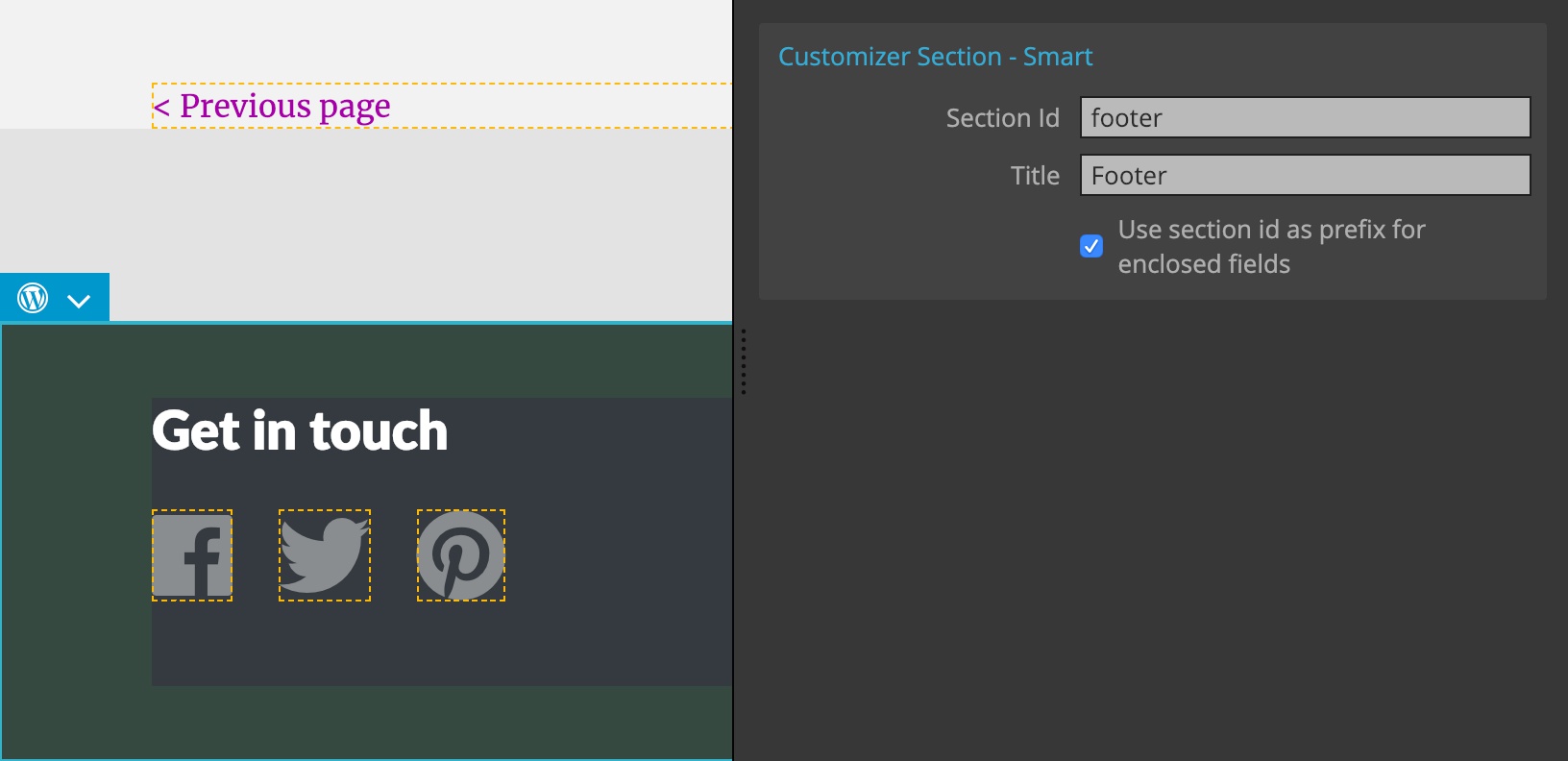Click the dotted panel splitter handle
1568x761 pixels.
coord(744,361)
